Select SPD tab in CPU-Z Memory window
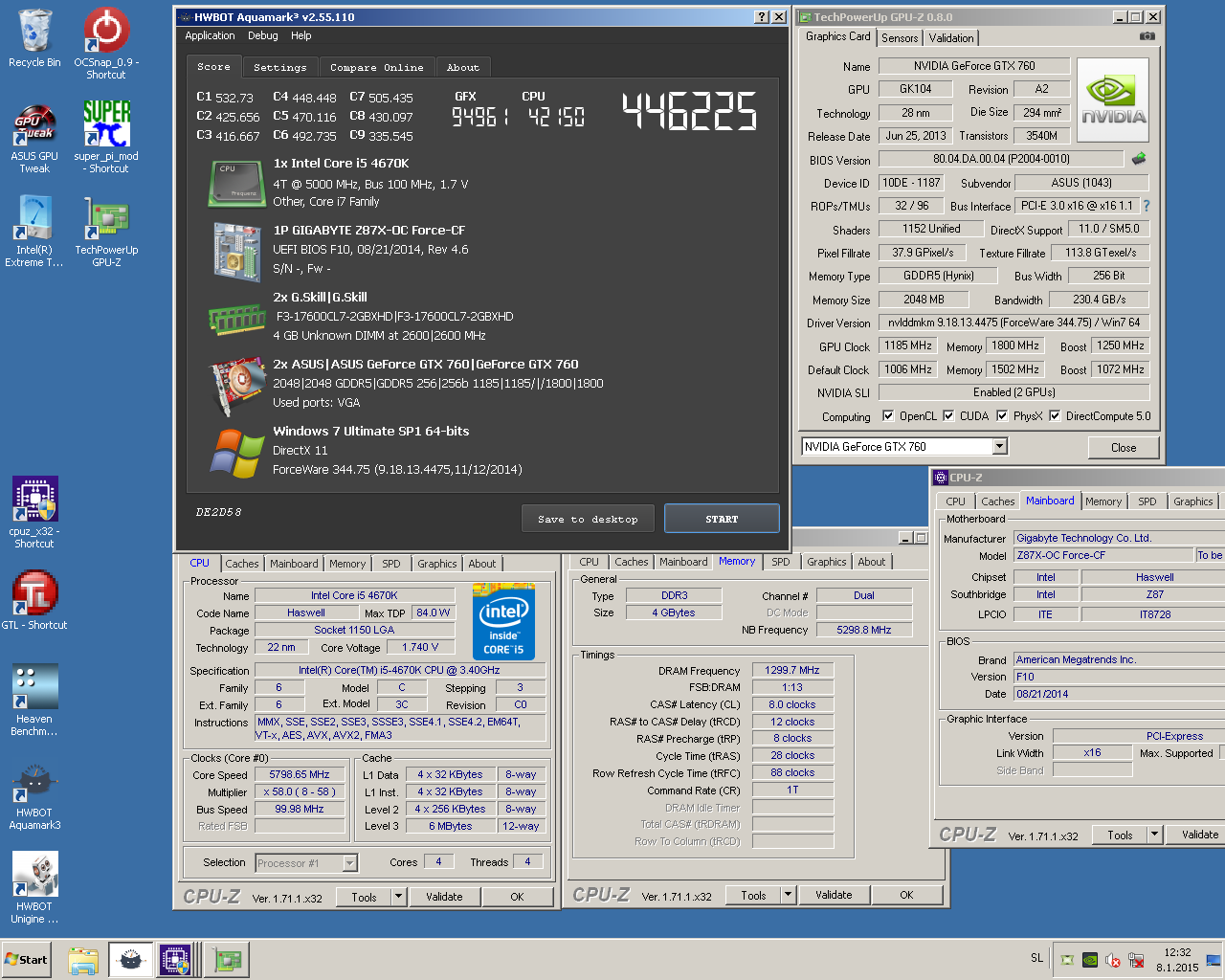1225x980 pixels. 781,562
